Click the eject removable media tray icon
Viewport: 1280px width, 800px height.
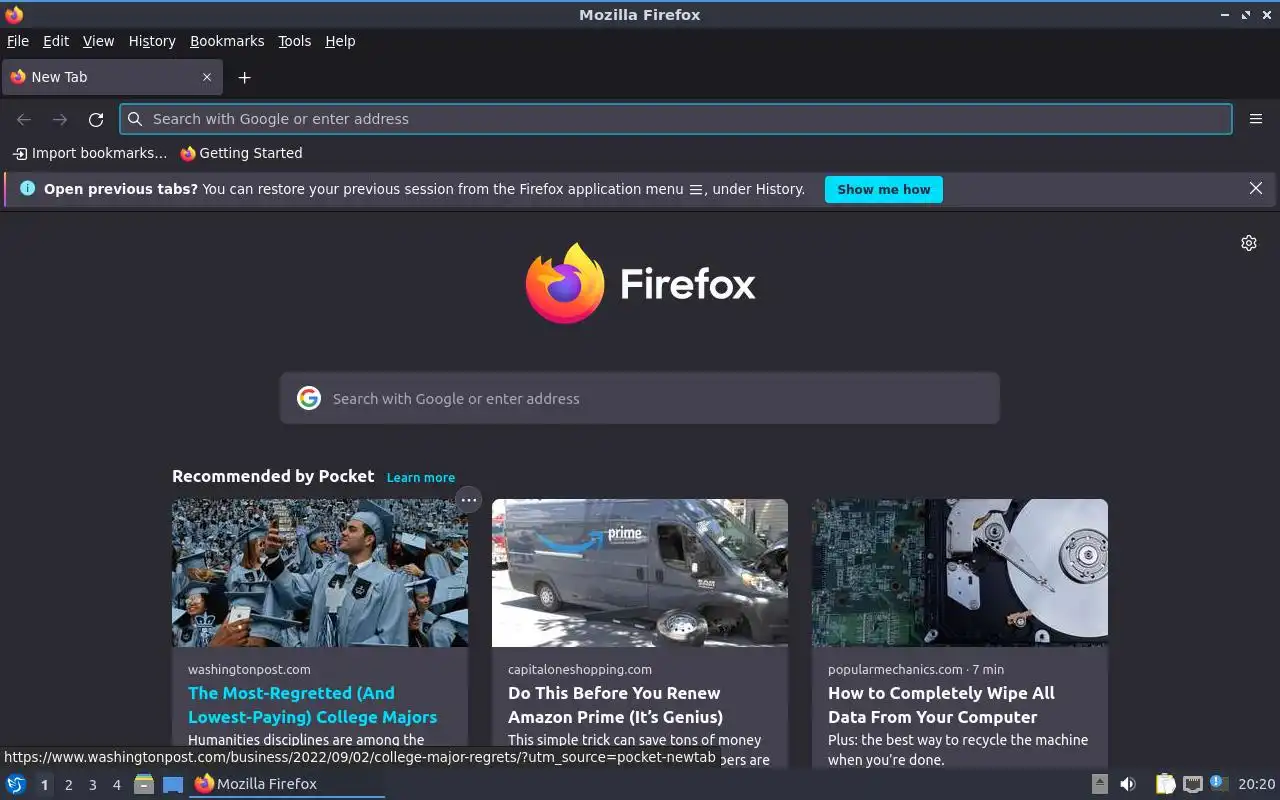coord(1100,784)
